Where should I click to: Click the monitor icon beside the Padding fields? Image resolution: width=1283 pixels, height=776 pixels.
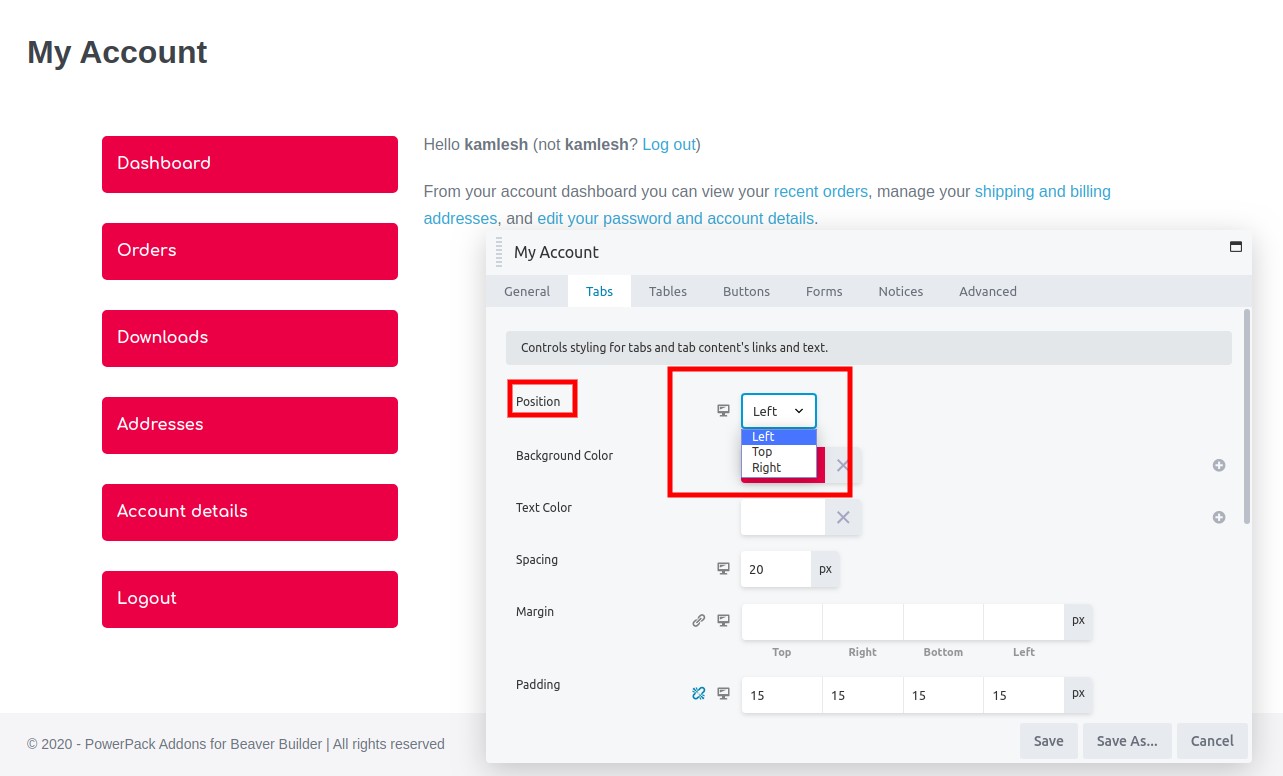[x=723, y=692]
